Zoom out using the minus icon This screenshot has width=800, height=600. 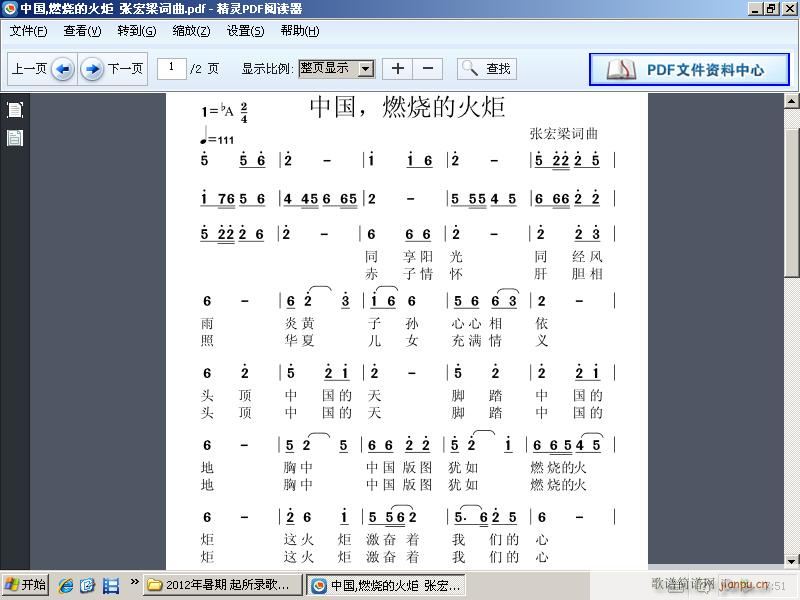pyautogui.click(x=427, y=68)
